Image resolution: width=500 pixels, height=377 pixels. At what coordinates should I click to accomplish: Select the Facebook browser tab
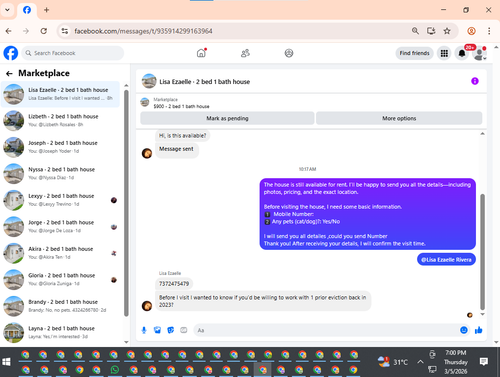point(27,10)
